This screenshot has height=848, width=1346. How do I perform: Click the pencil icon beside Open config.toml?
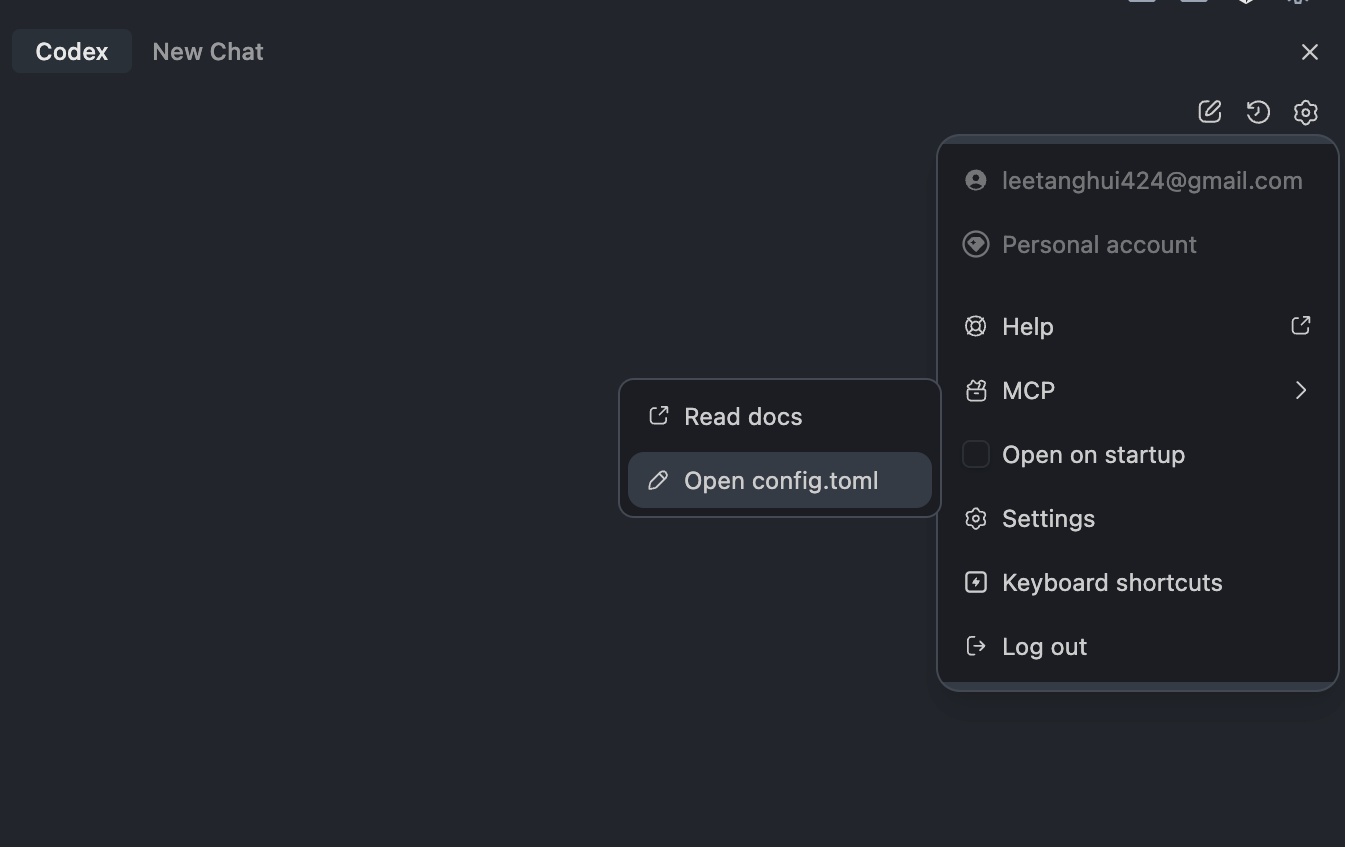coord(658,481)
